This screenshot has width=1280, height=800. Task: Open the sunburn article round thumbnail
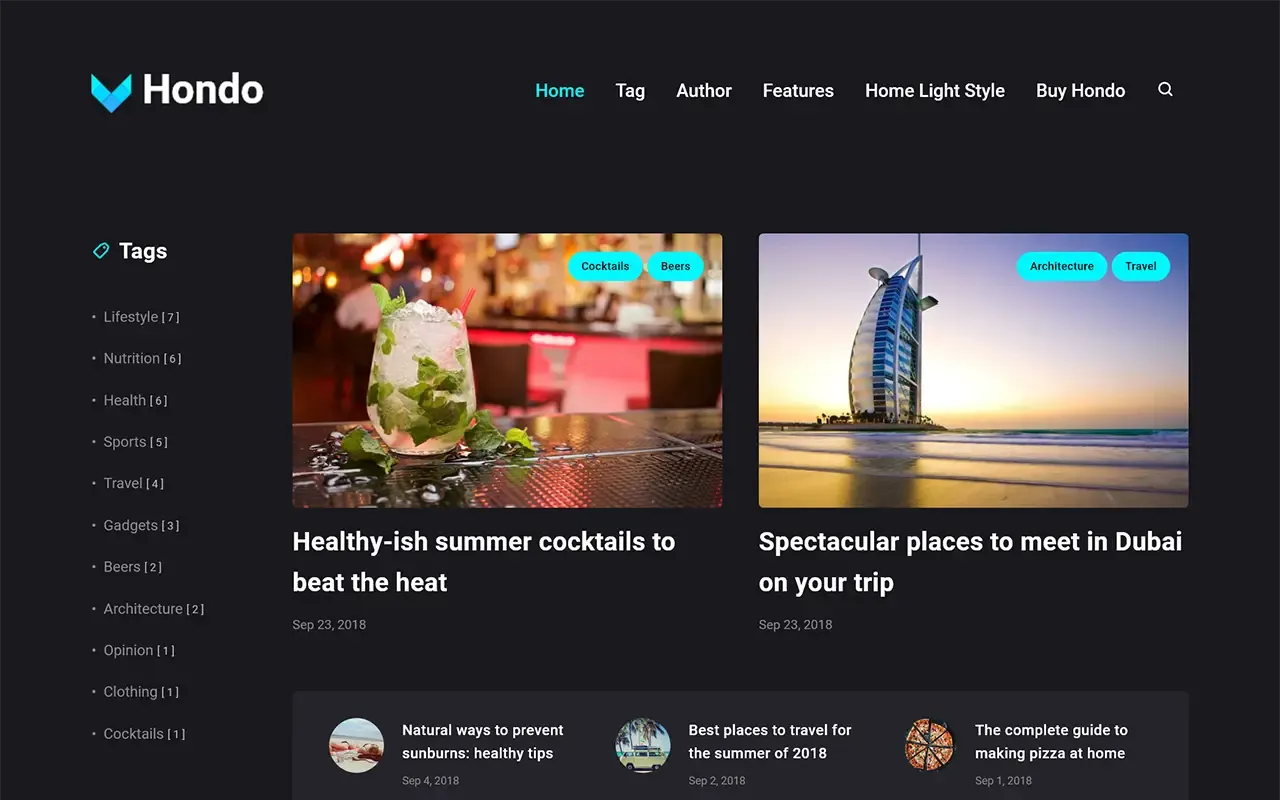pos(357,745)
